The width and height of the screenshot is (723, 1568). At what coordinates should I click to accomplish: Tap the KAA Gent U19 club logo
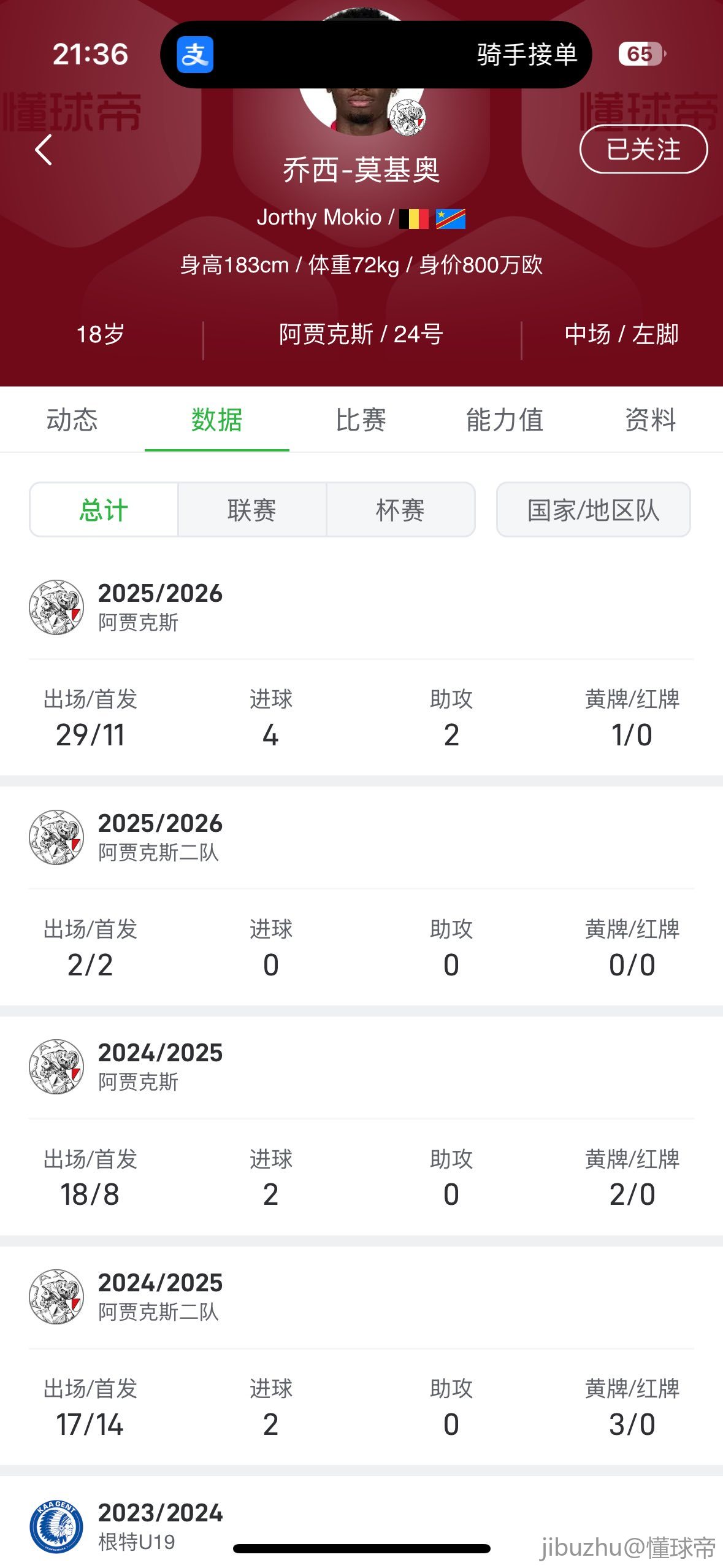pyautogui.click(x=56, y=1526)
